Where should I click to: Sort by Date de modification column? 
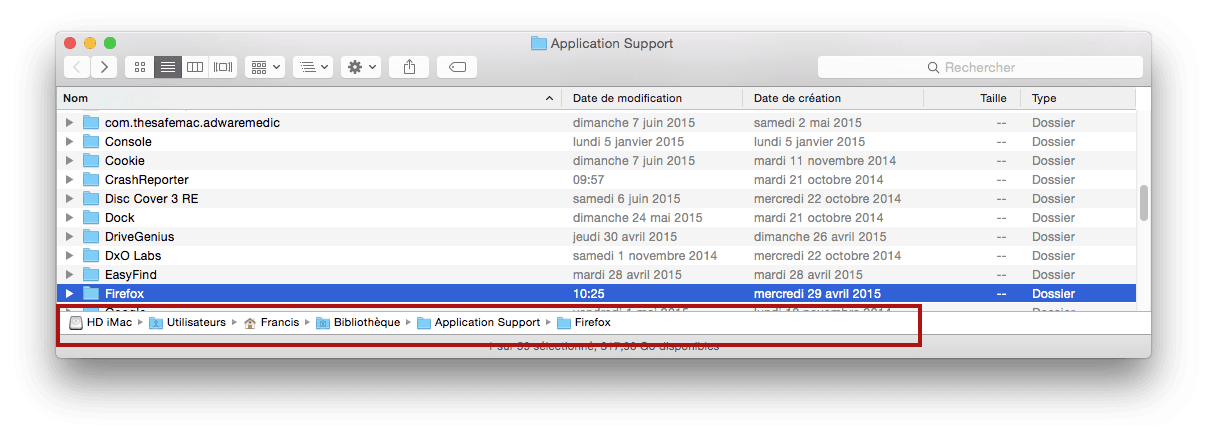[x=651, y=98]
